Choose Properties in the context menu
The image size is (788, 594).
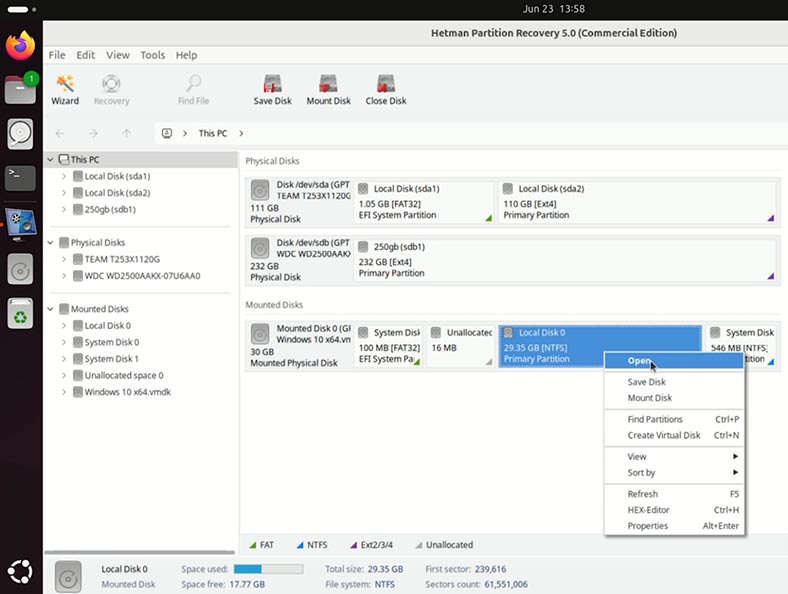pyautogui.click(x=673, y=526)
